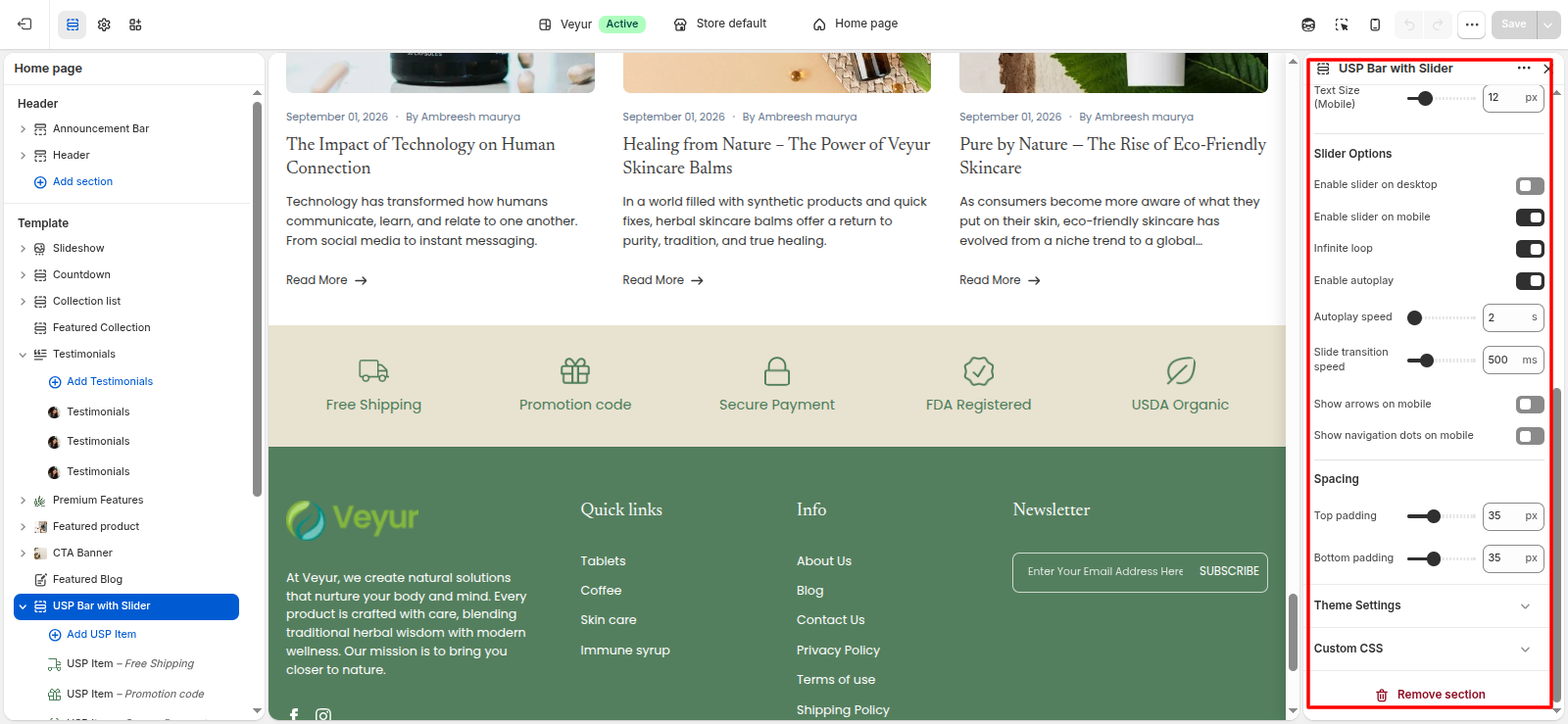Open the Store default market selector

click(x=719, y=24)
